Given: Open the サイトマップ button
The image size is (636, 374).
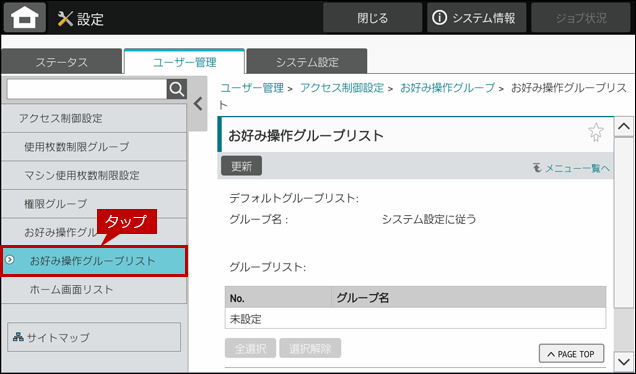Looking at the screenshot, I should [x=94, y=337].
